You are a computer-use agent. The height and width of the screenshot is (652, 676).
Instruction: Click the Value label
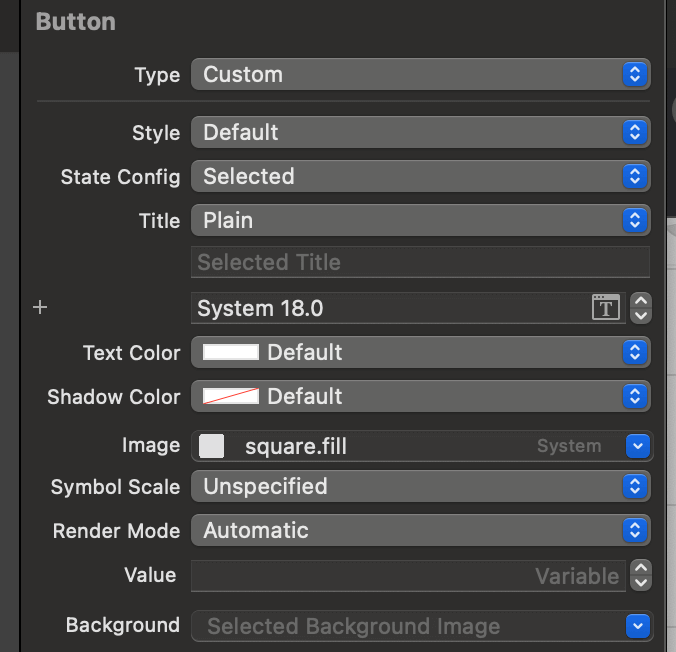coord(150,575)
